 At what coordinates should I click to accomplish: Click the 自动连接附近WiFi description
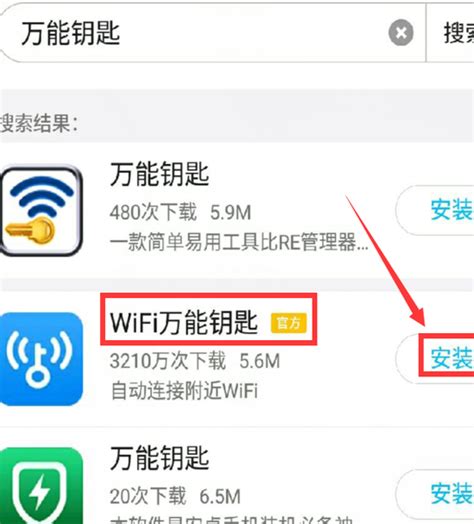click(184, 390)
